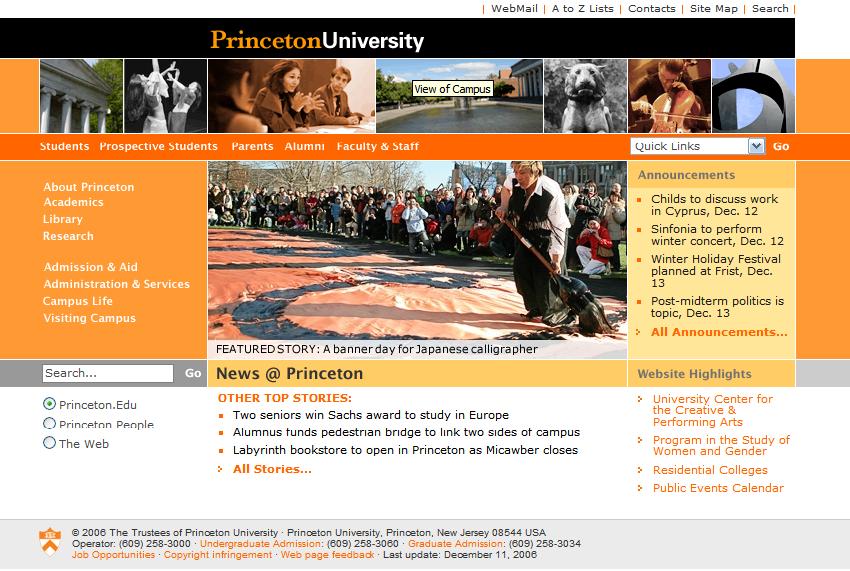The image size is (850, 571).
Task: Click the News @ Princeton heading
Action: click(x=289, y=374)
